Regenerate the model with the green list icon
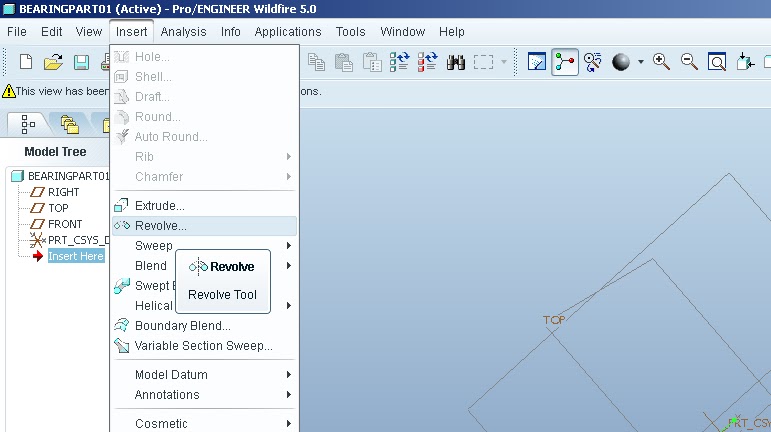The width and height of the screenshot is (771, 432). click(399, 62)
